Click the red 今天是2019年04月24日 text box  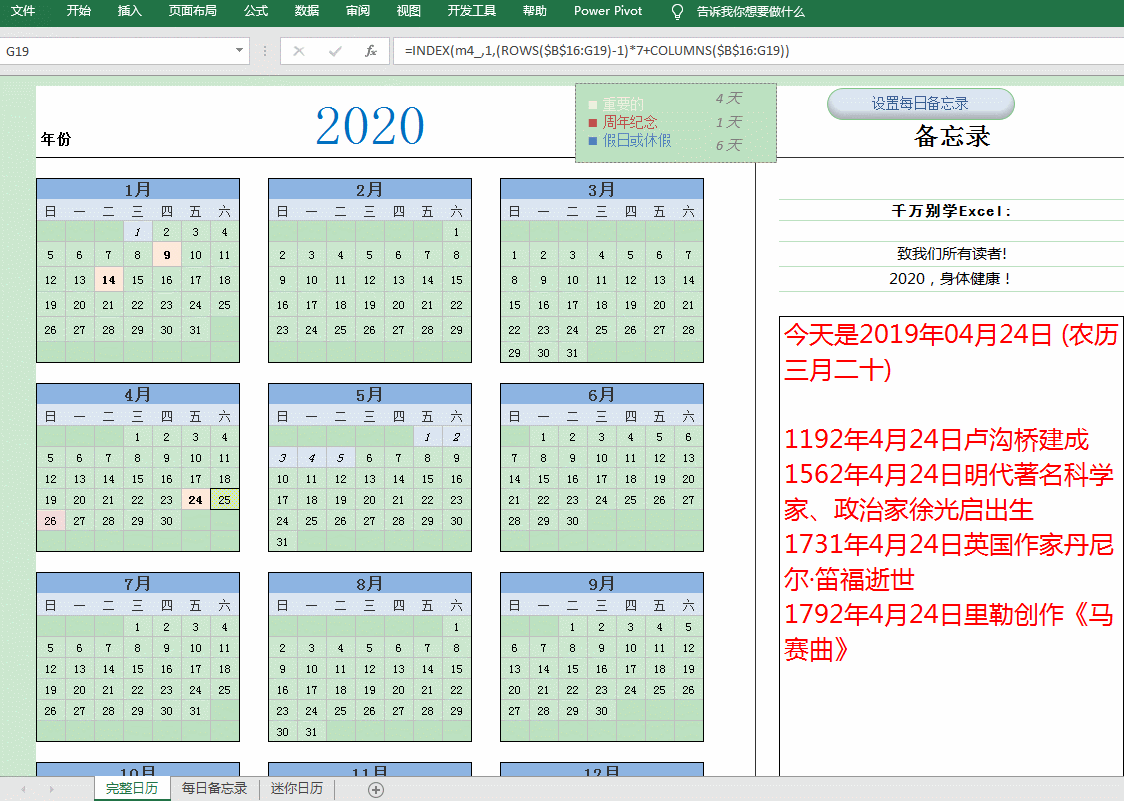[x=951, y=545]
